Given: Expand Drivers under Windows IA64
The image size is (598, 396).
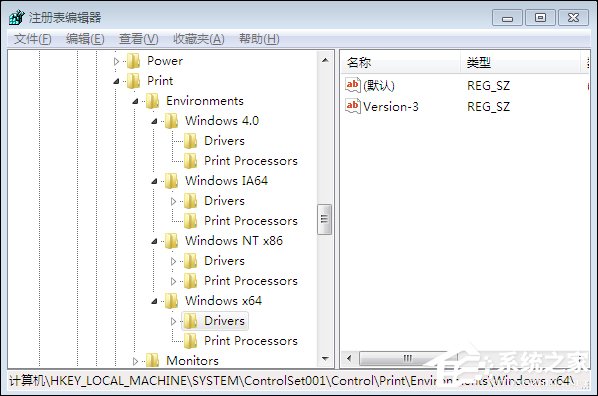Looking at the screenshot, I should (174, 201).
